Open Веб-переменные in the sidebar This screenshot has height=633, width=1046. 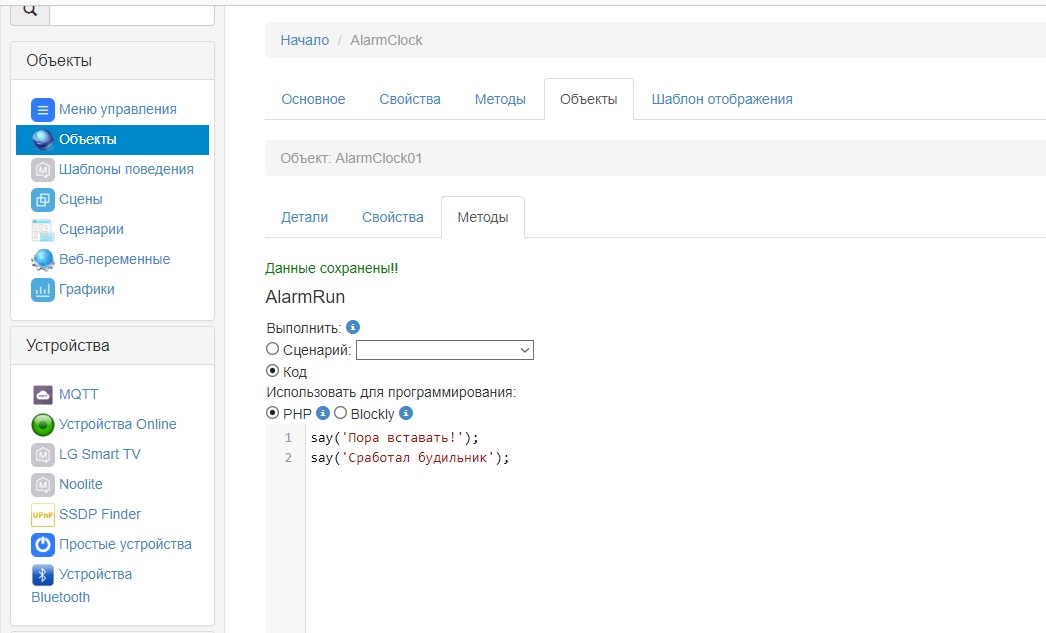[x=114, y=259]
